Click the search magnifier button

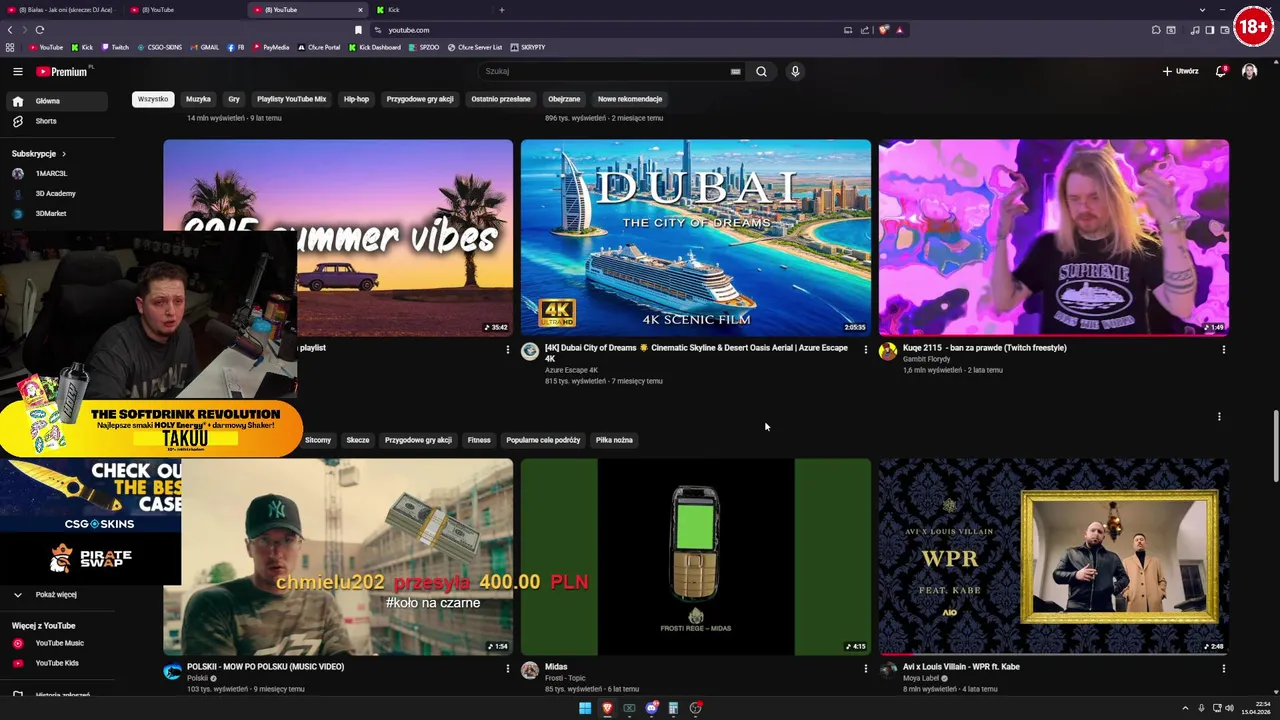point(761,71)
